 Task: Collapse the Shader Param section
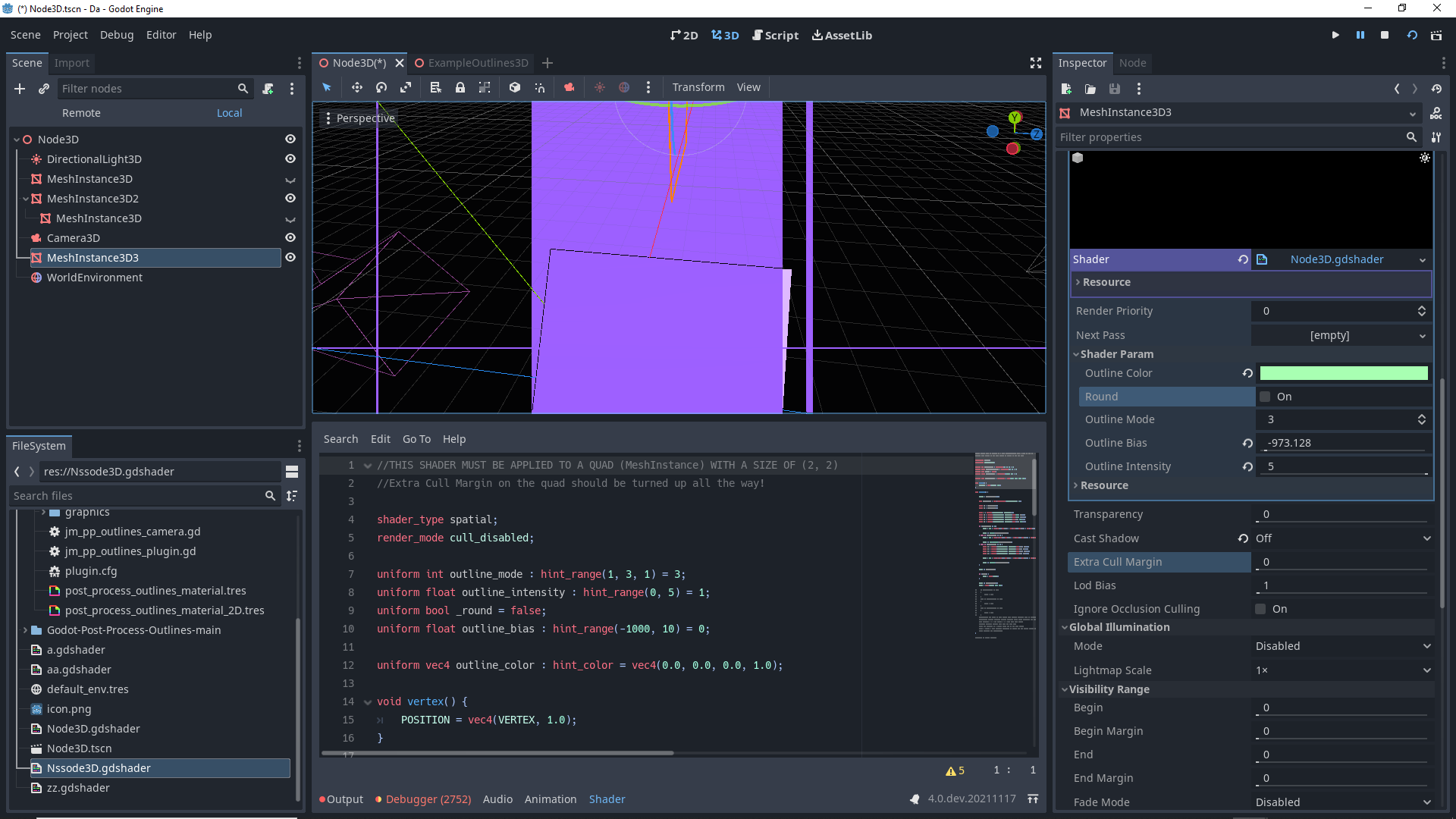coord(1076,354)
